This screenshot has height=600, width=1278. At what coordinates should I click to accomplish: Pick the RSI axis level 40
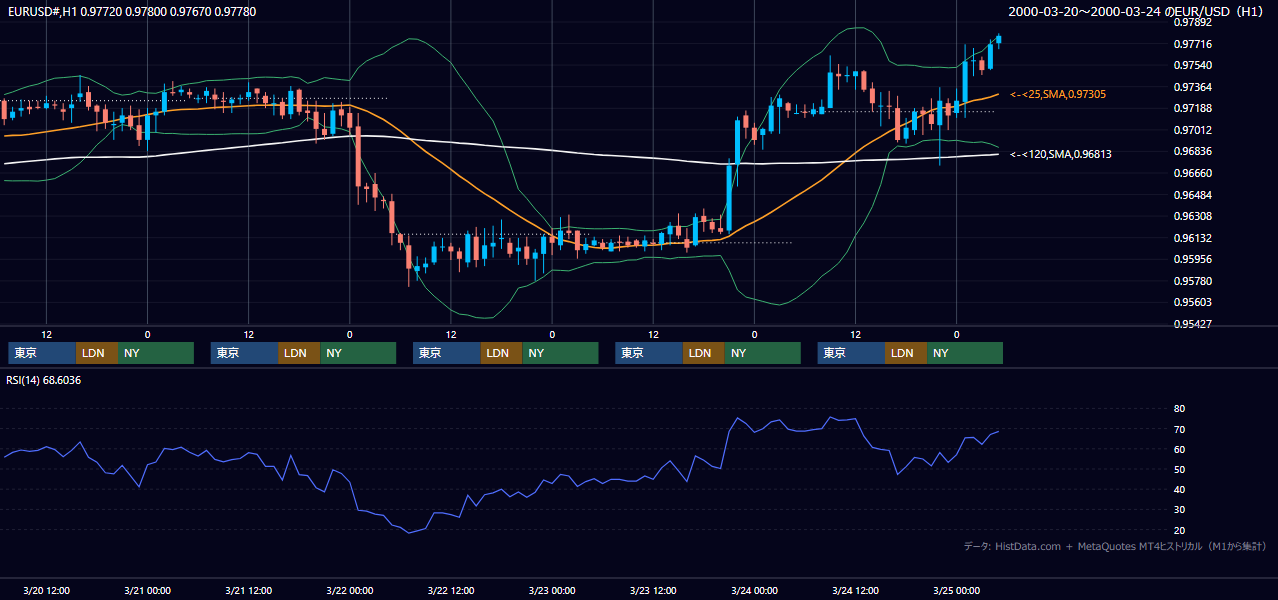point(1179,490)
